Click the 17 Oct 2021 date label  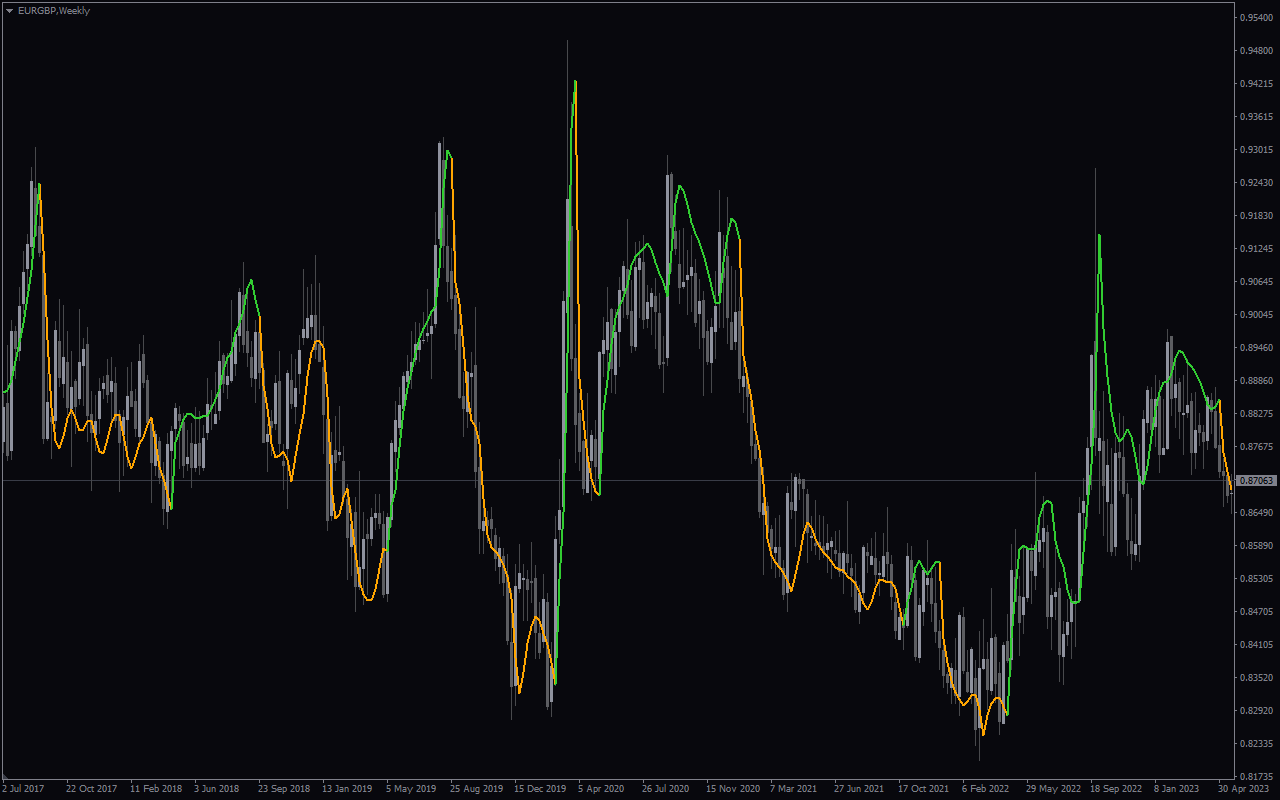[923, 789]
